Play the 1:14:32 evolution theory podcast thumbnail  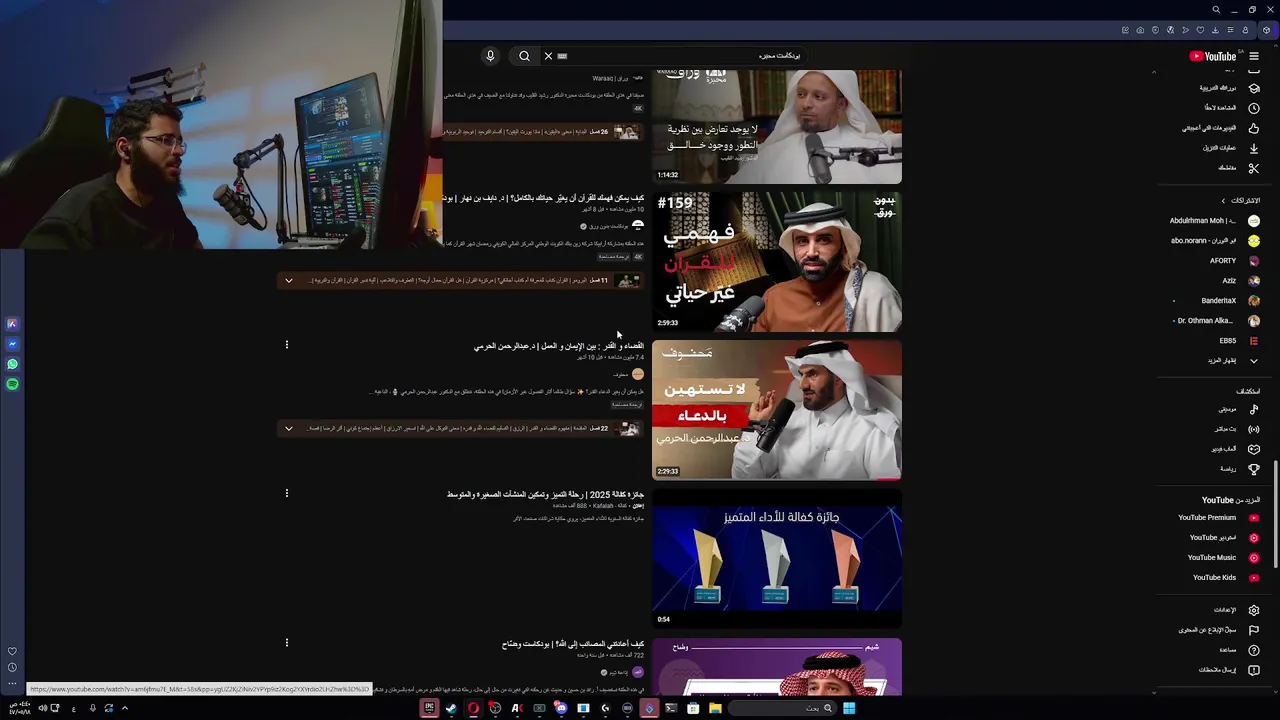(777, 126)
